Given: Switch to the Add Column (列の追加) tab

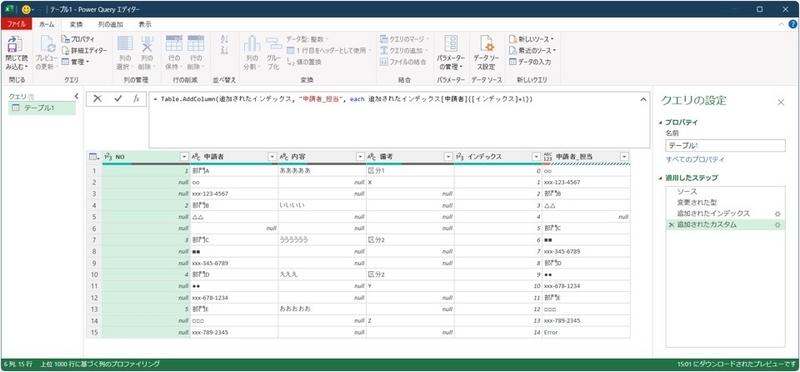Looking at the screenshot, I should coord(110,24).
